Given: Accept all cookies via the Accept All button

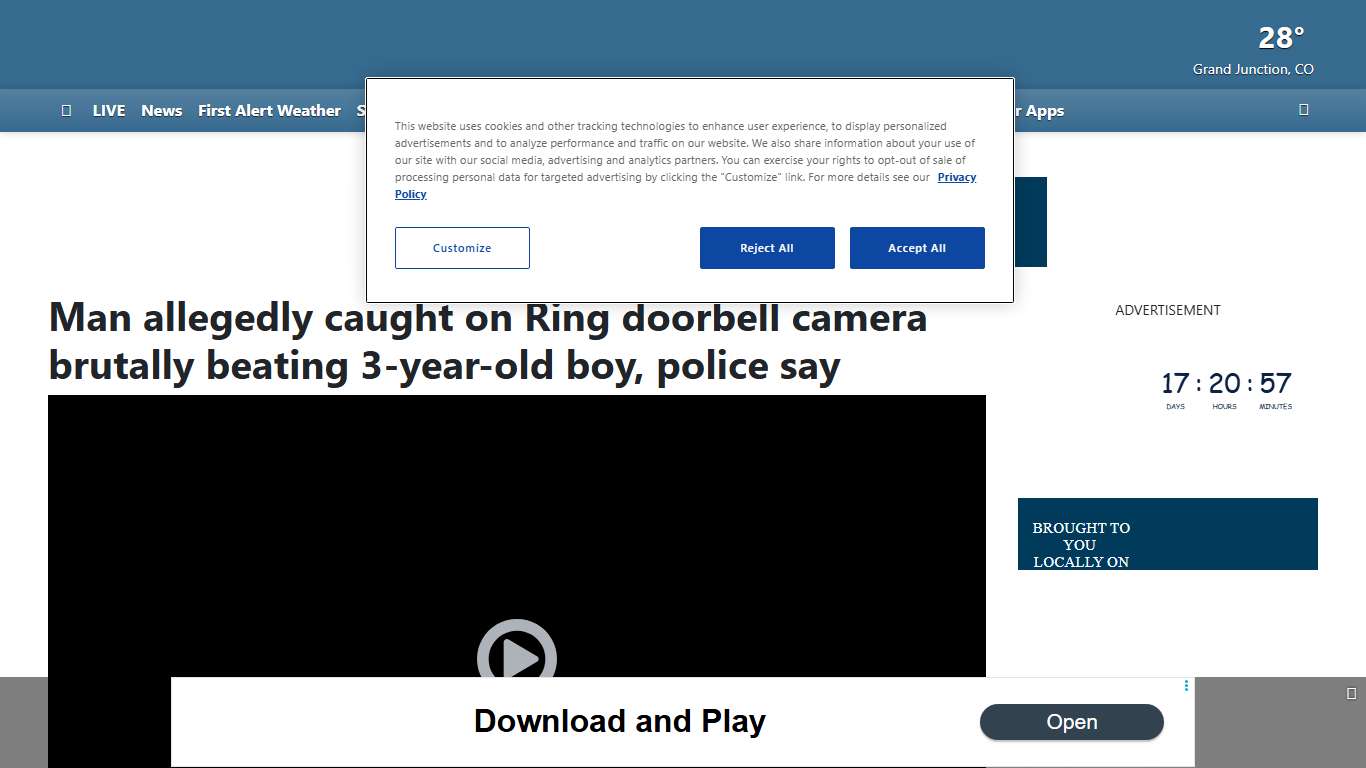Looking at the screenshot, I should (917, 247).
